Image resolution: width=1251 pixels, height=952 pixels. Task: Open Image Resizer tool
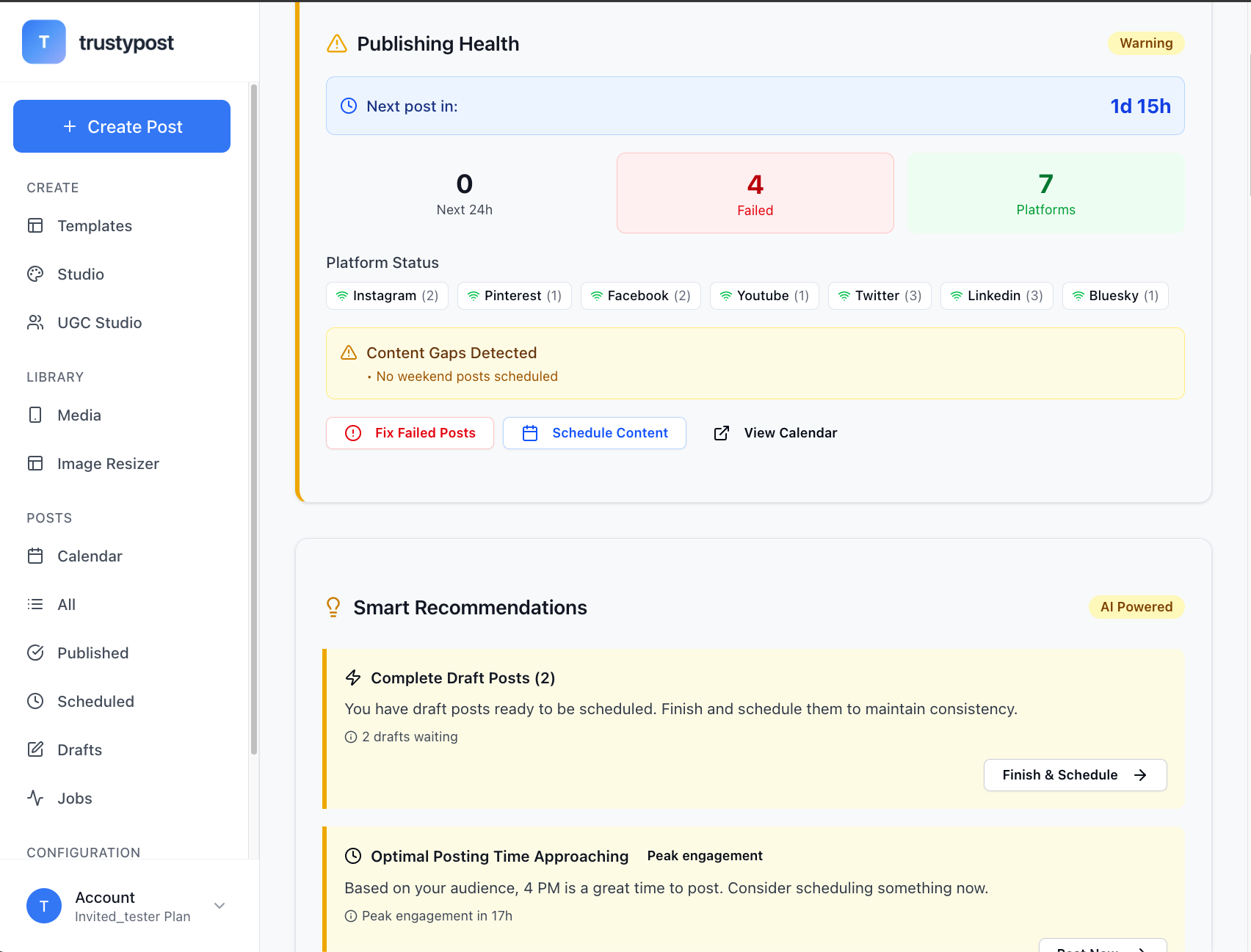108,464
